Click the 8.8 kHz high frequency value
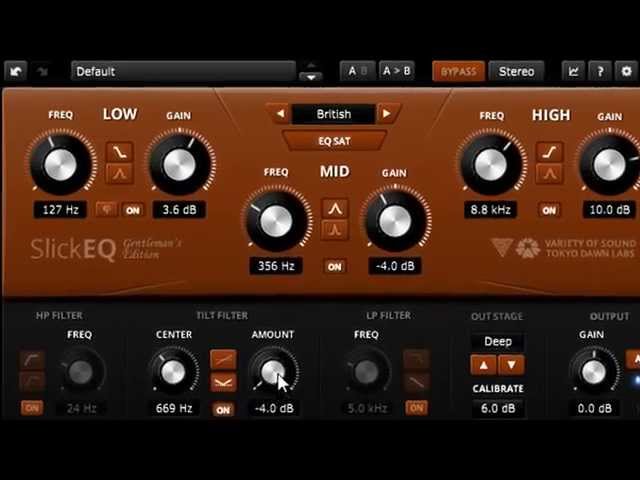Viewport: 640px width, 480px height. [x=491, y=210]
